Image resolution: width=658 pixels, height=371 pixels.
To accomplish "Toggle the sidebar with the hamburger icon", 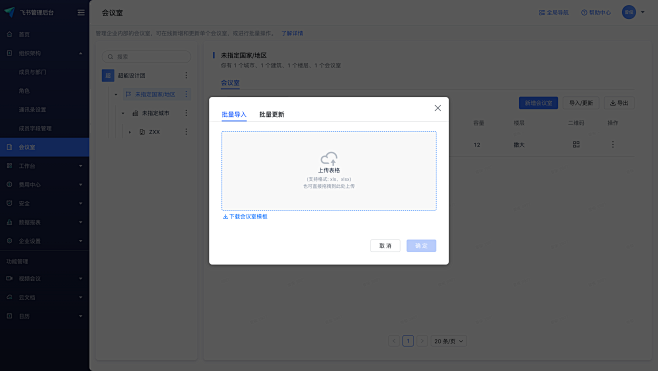I will [81, 13].
